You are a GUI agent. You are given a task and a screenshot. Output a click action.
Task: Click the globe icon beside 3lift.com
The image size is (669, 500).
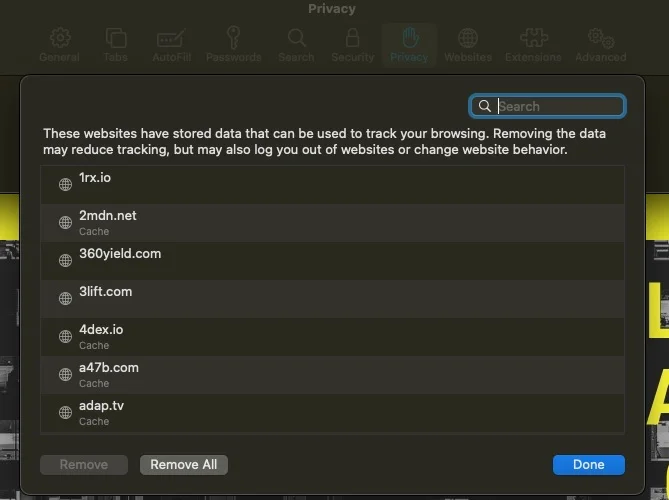[65, 298]
